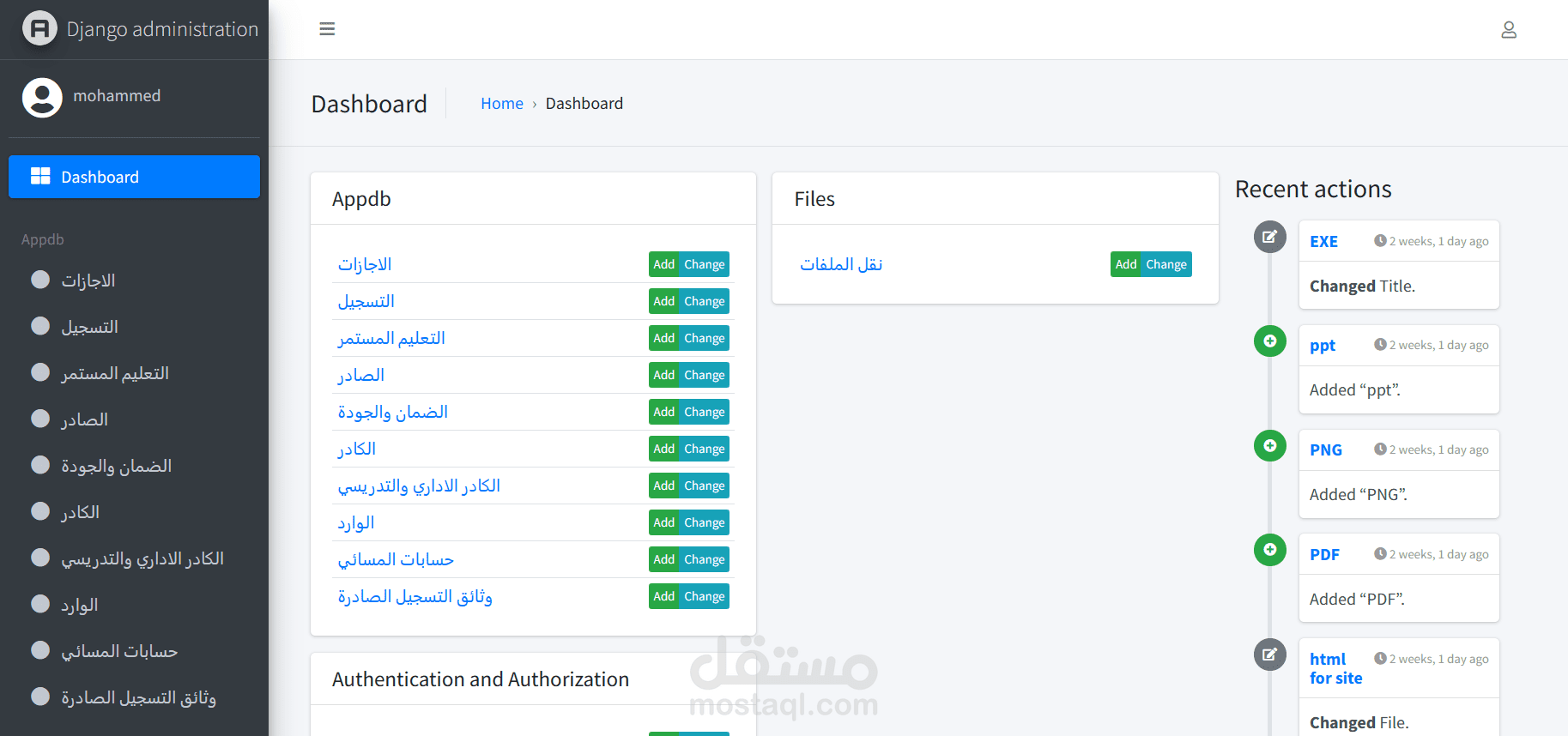Screen dimensions: 1568x736
Task: Click the green plus icon next to ppt
Action: 1270,341
